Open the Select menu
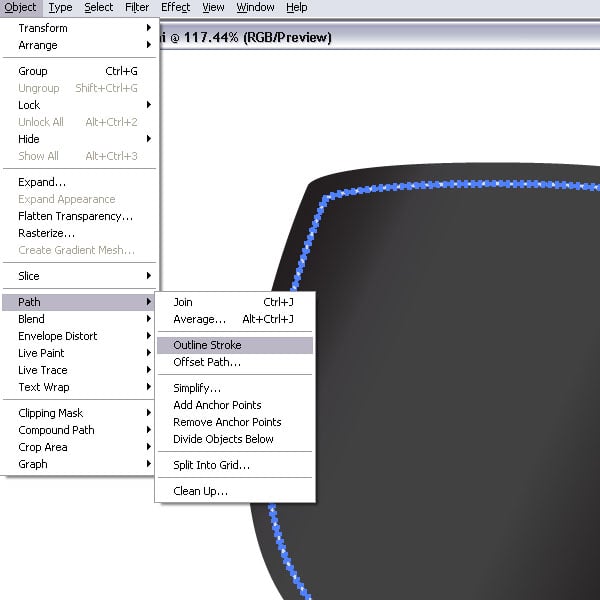 [98, 7]
